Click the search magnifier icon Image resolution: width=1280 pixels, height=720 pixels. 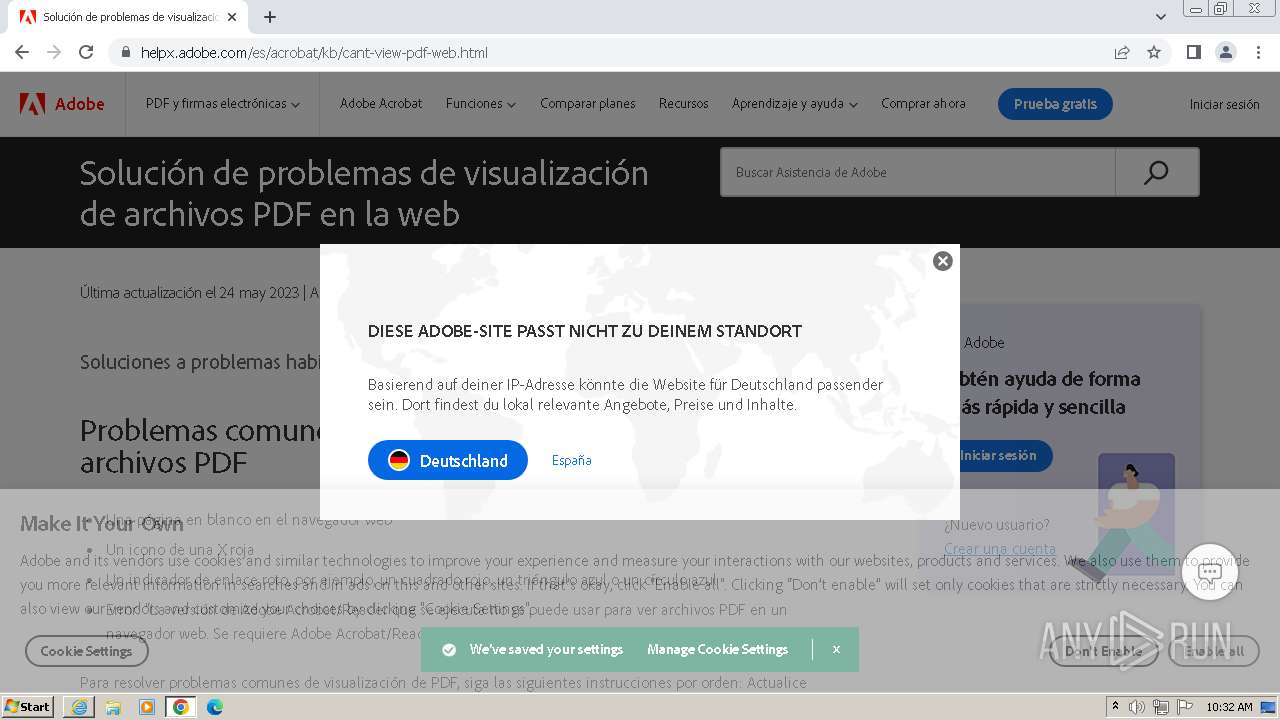tap(1156, 172)
